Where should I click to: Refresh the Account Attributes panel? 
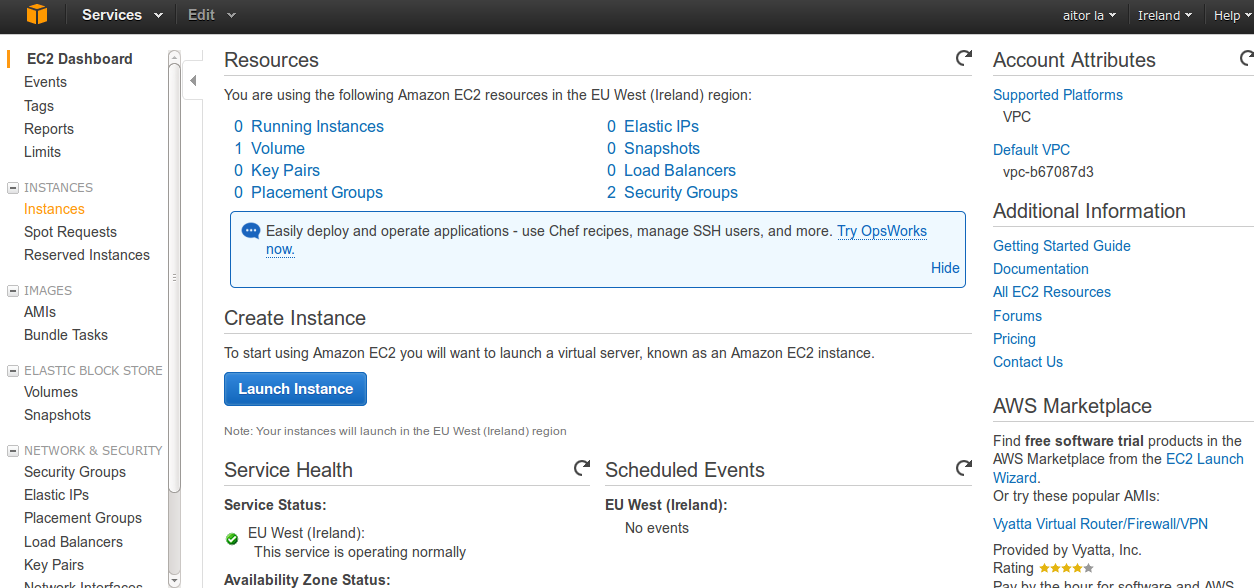tap(1246, 59)
